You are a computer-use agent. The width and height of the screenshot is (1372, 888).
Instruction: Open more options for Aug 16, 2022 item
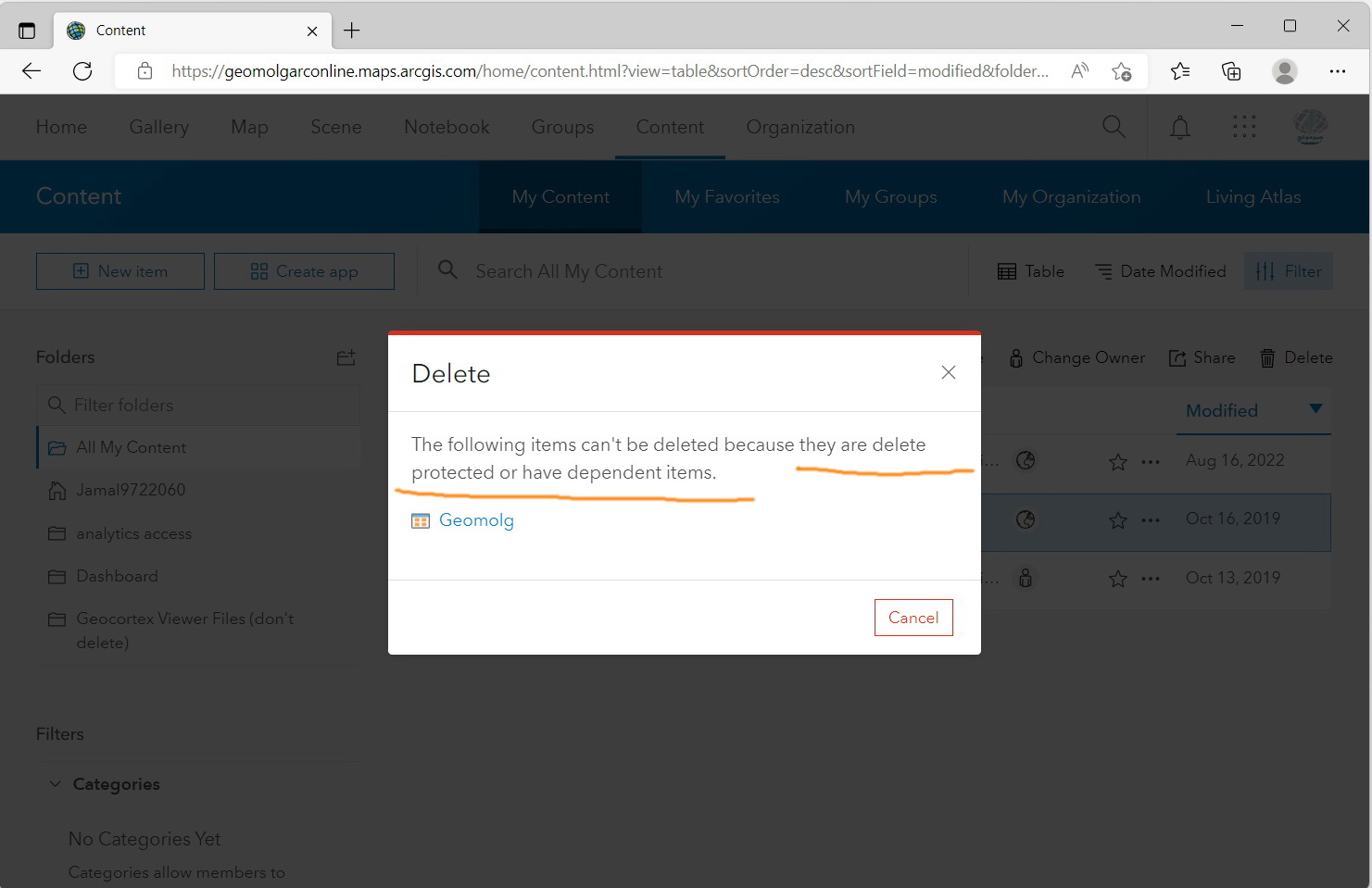[1151, 461]
